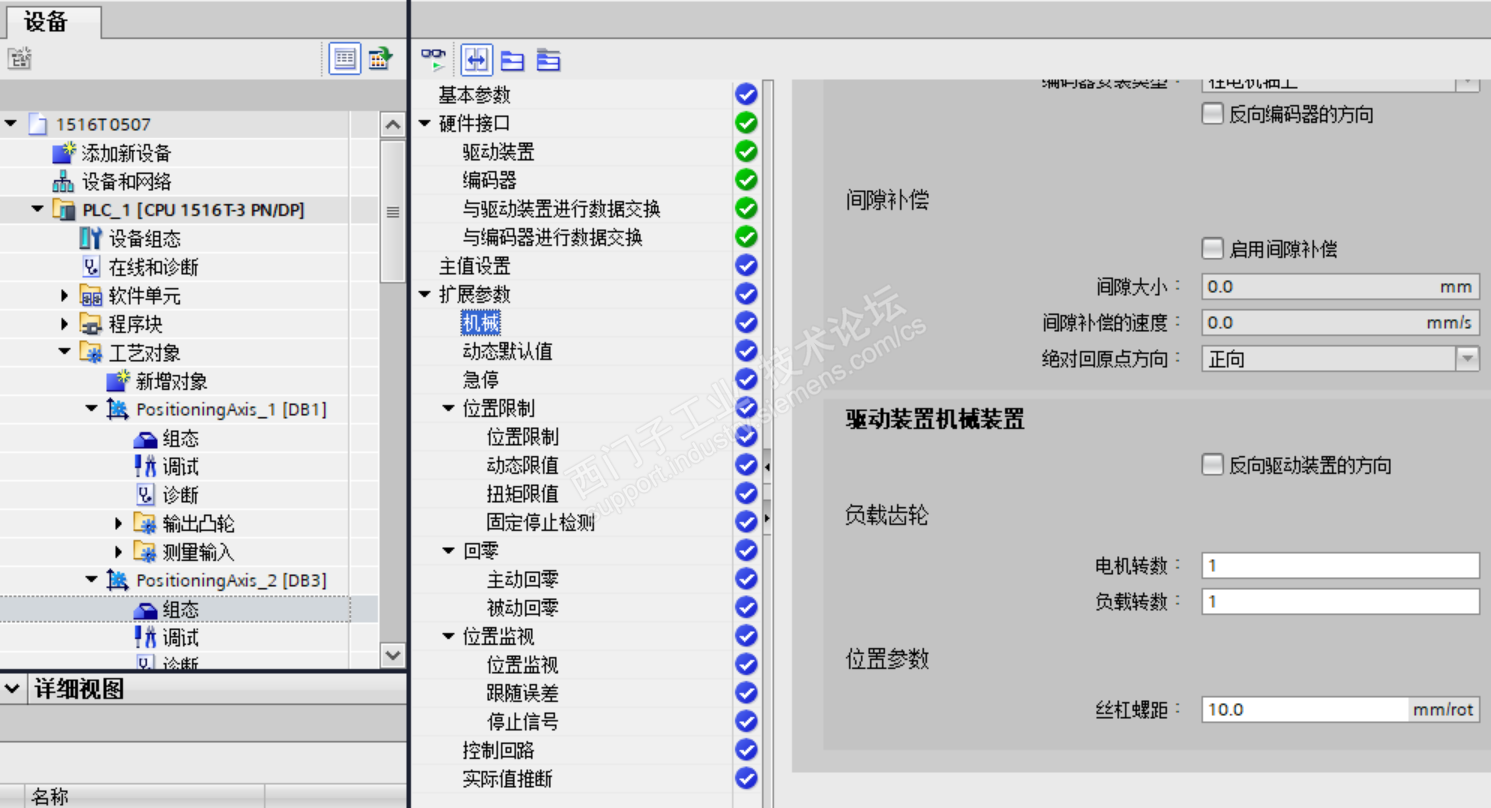Screen dimensions: 1491x808
Task: Expand the 软件单元 folder arrow
Action: 65,296
